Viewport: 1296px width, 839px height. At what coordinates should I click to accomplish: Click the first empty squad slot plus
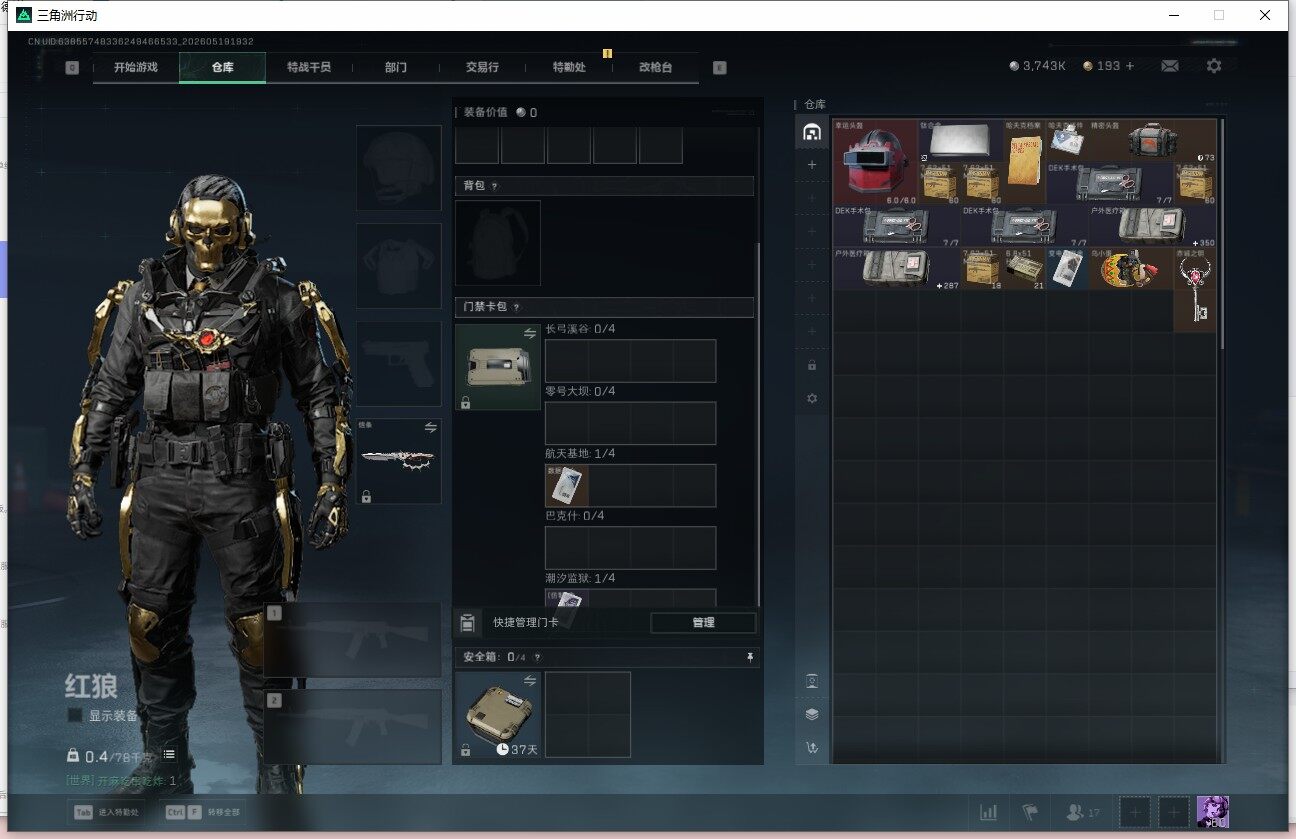click(x=1135, y=812)
